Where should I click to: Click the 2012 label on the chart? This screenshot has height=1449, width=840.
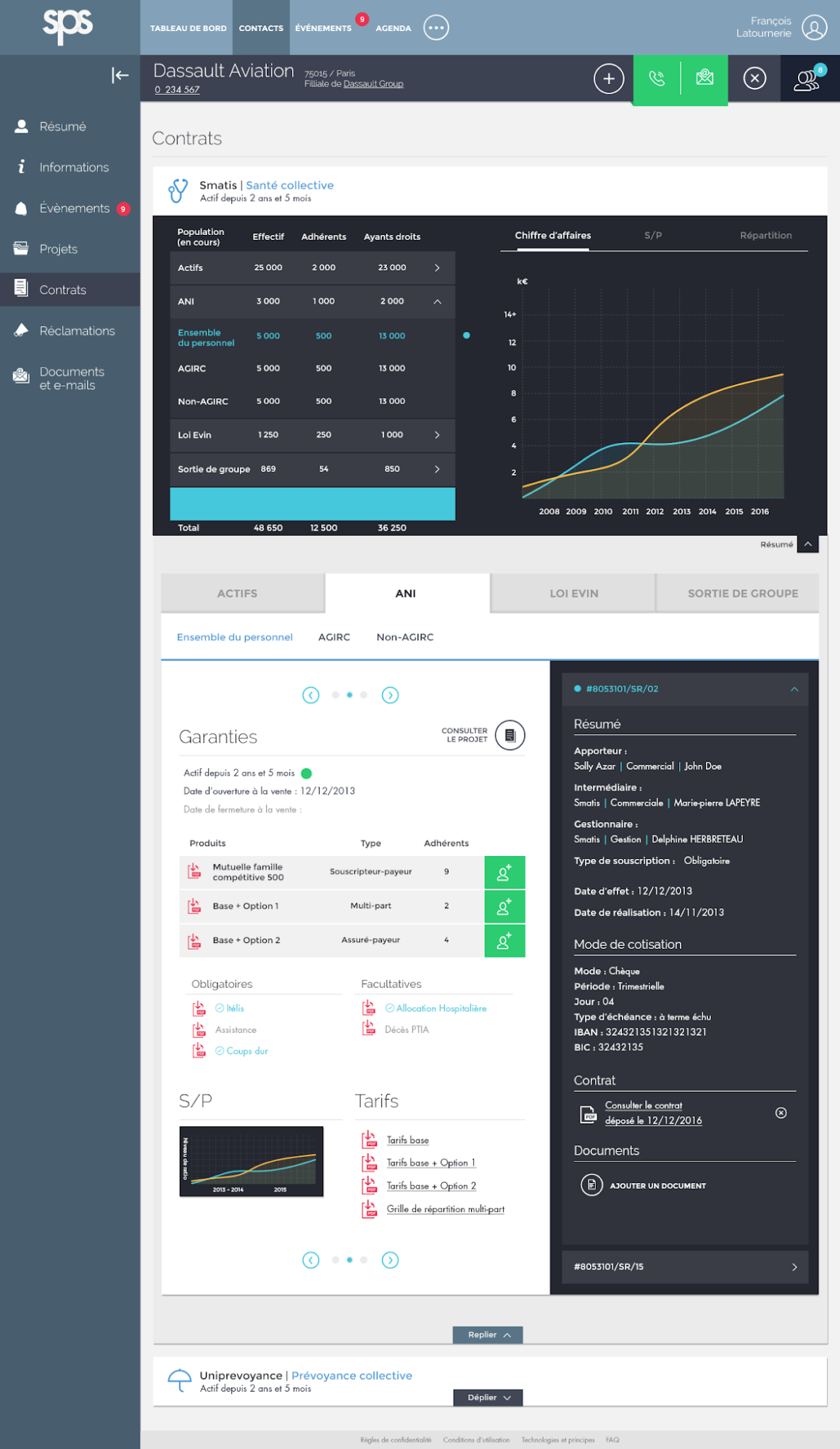click(655, 512)
